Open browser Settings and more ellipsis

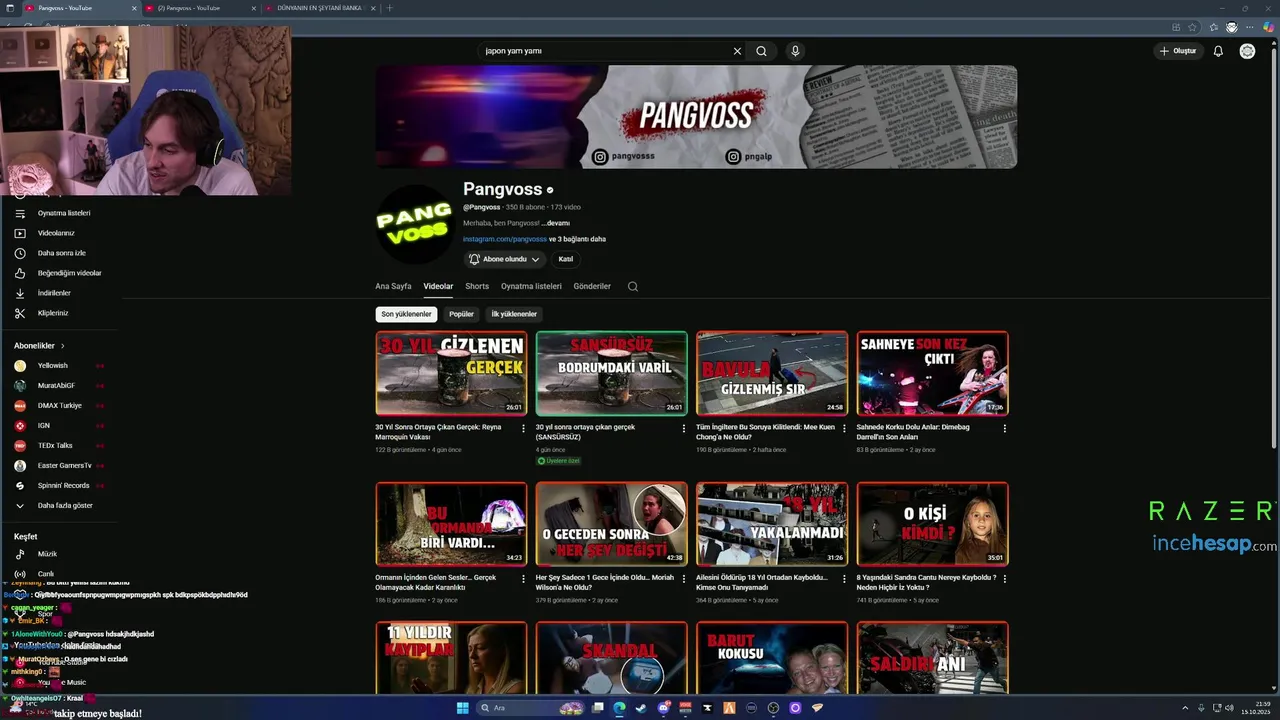pyautogui.click(x=1250, y=27)
